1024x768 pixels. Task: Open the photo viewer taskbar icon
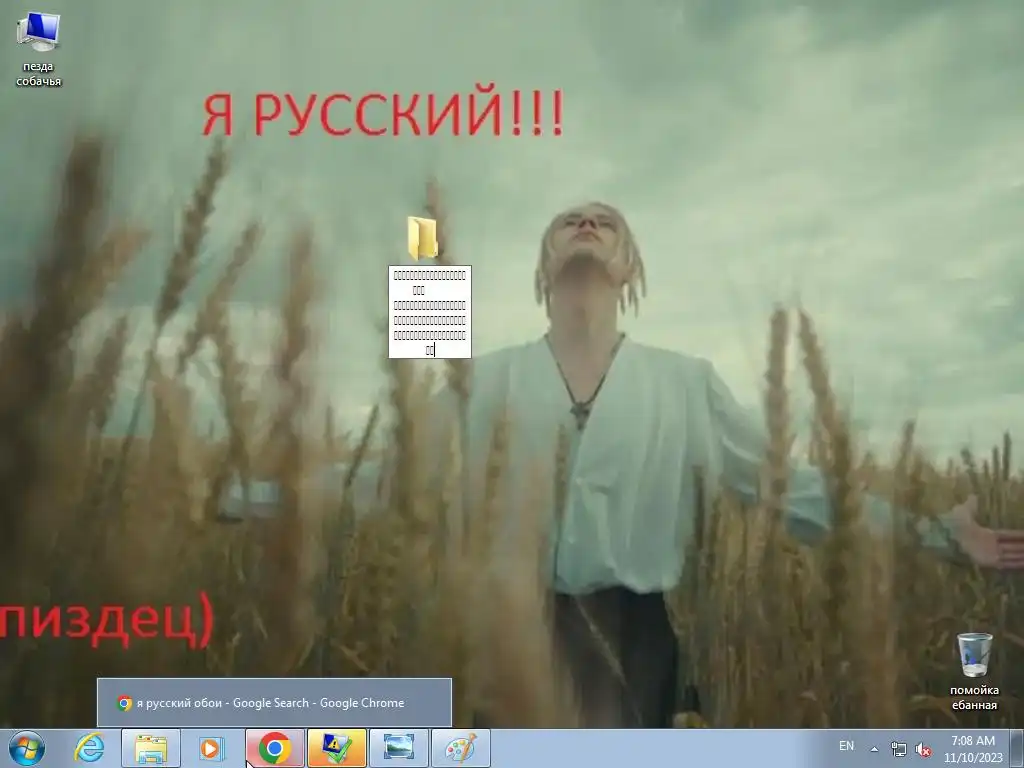coord(398,748)
